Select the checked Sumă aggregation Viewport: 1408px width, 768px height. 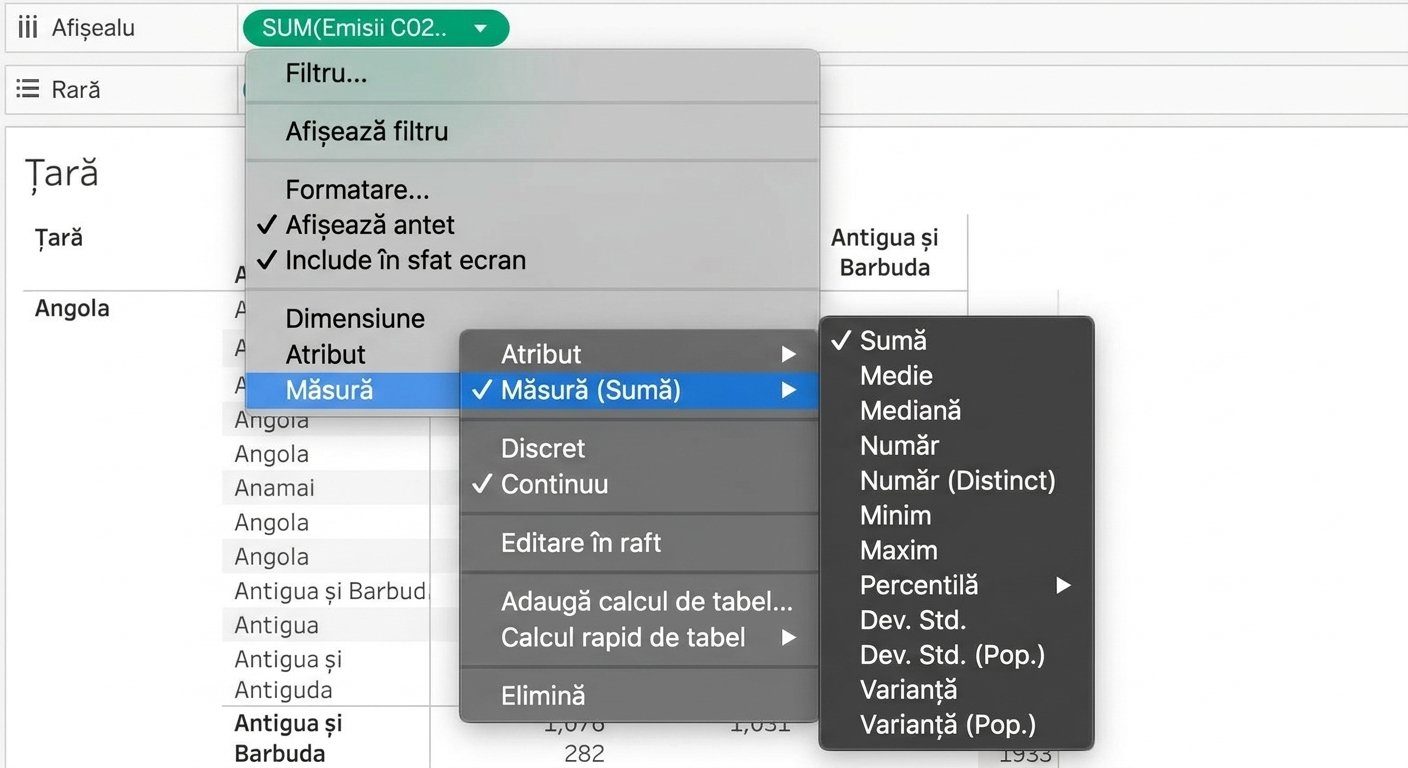click(x=956, y=341)
